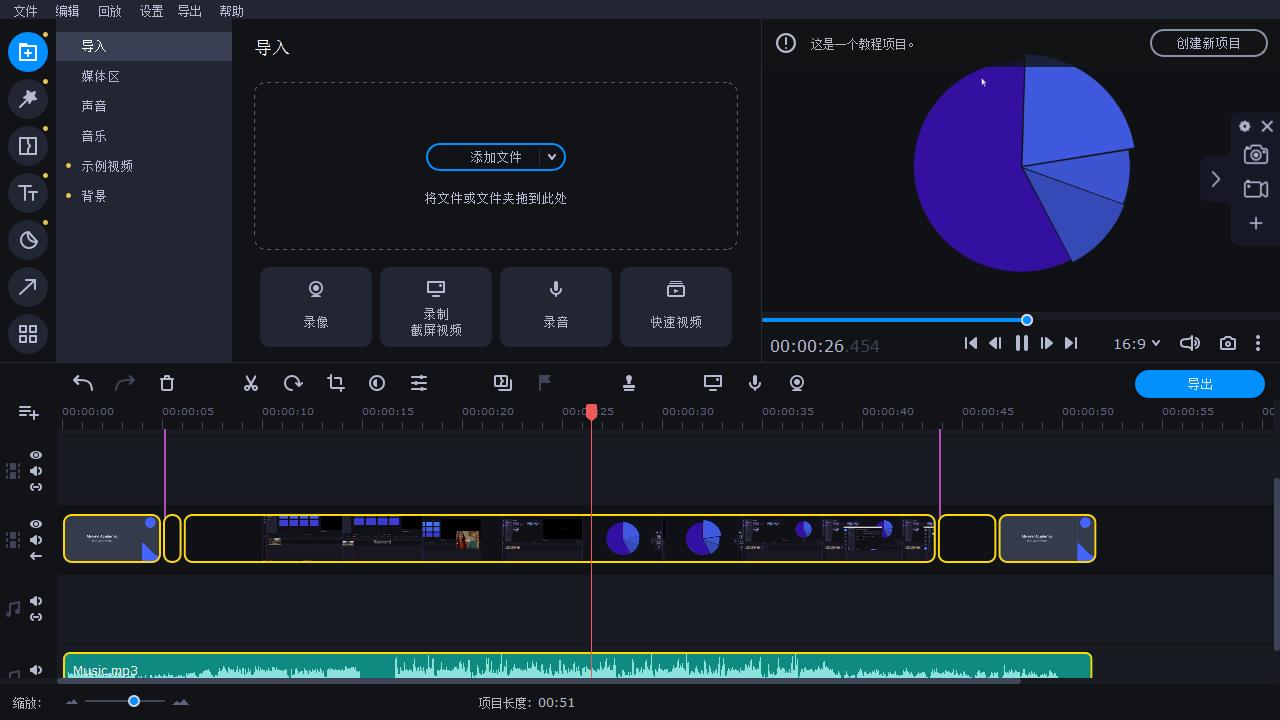Split clip with scissors icon
The width and height of the screenshot is (1280, 720).
(x=251, y=383)
